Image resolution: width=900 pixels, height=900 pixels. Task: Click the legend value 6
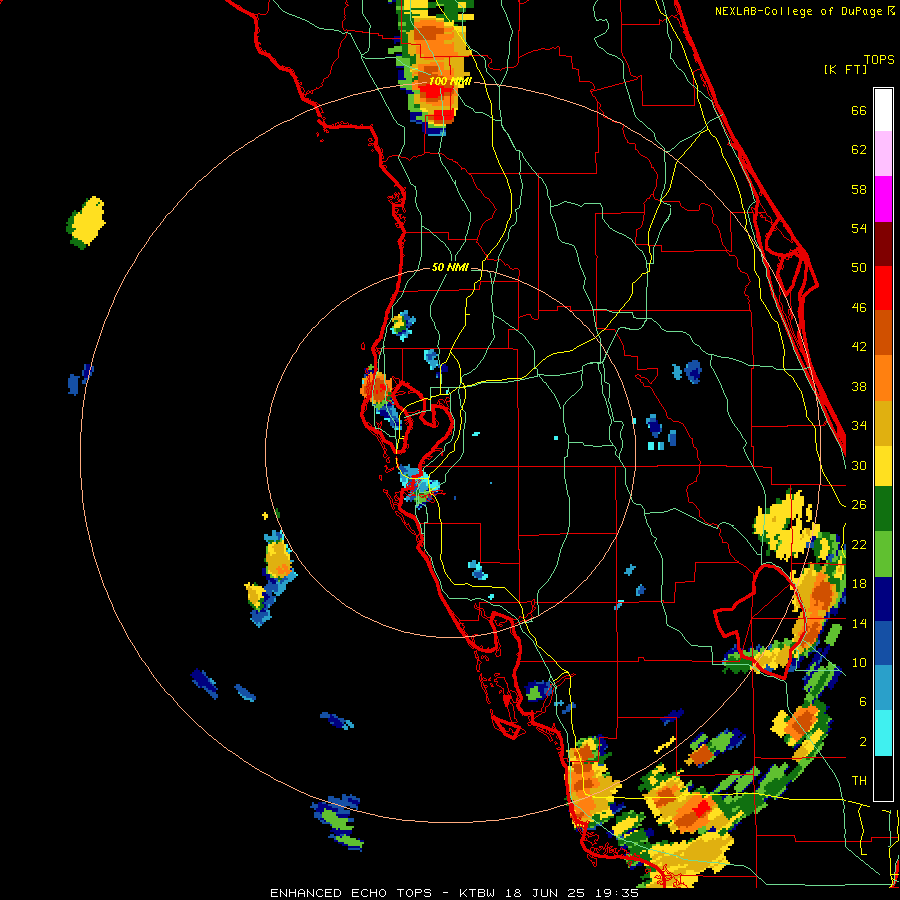(863, 702)
